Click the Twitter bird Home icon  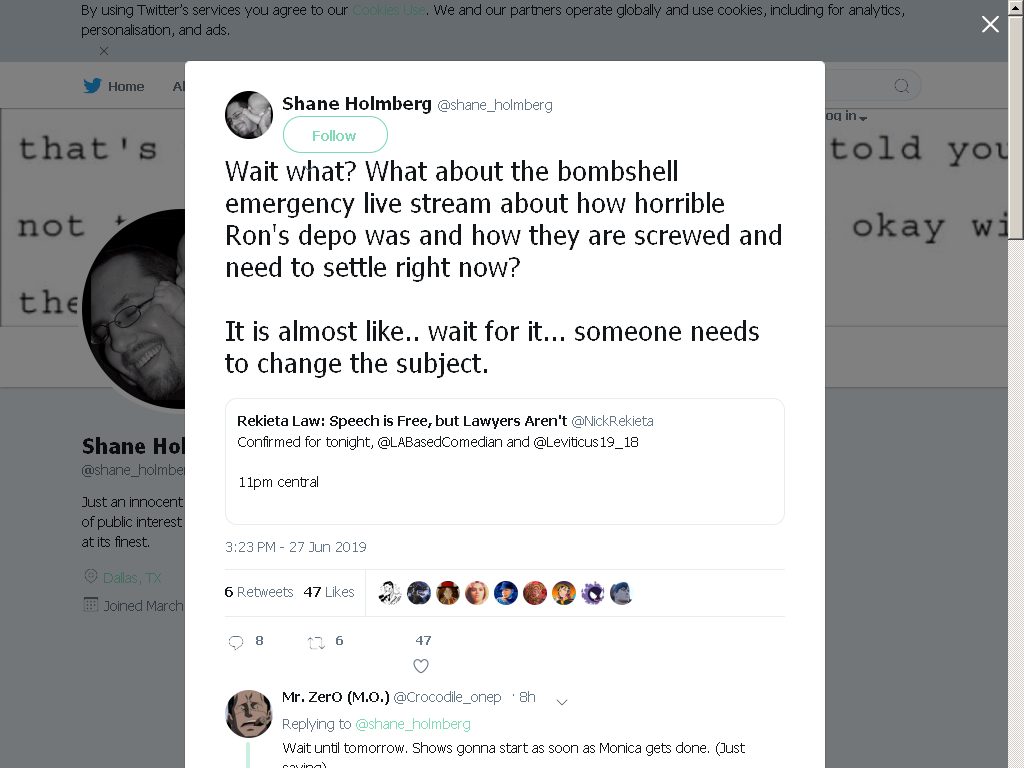click(x=92, y=86)
